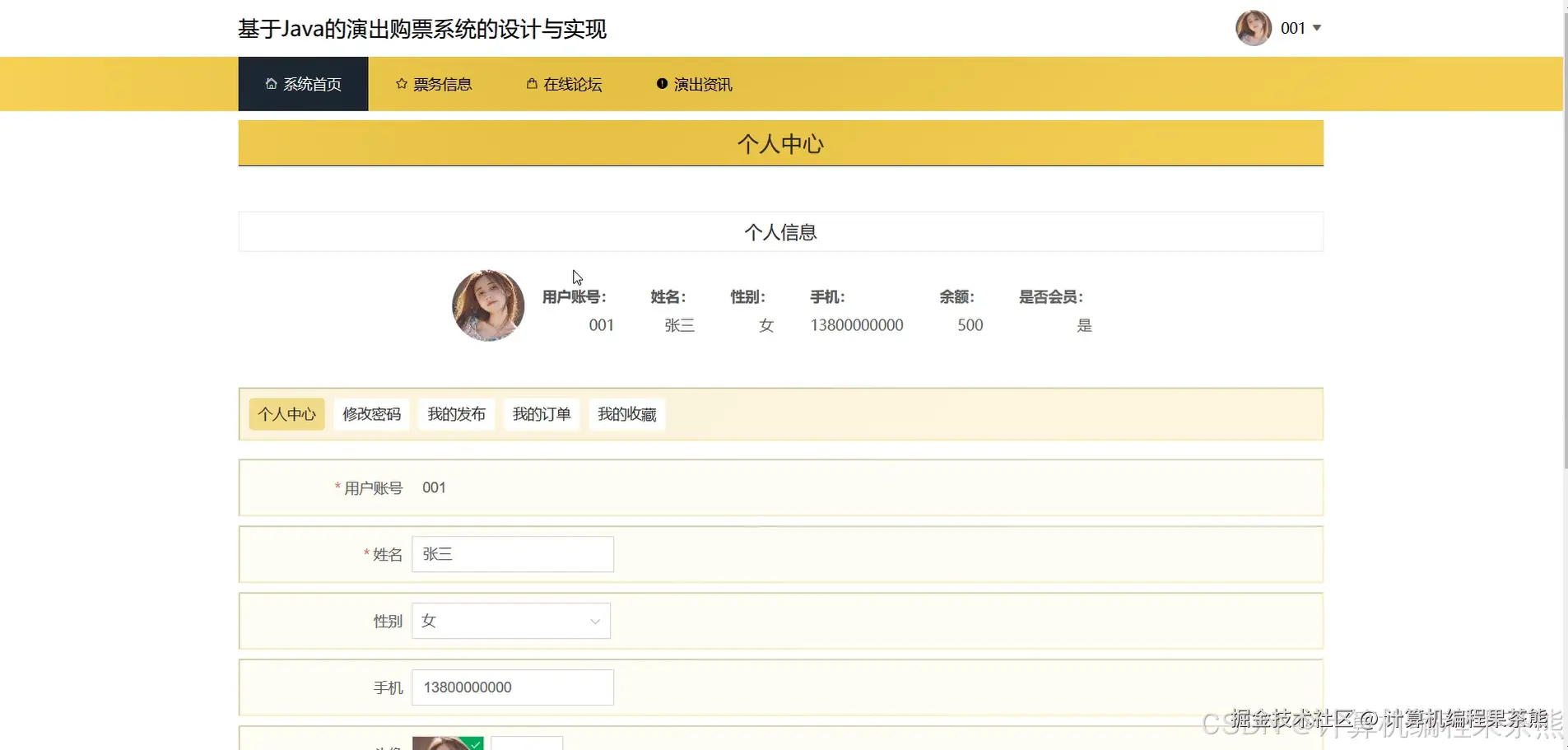Click inside the 姓名 input showing 张三
Viewport: 1568px width, 750px height.
point(511,554)
